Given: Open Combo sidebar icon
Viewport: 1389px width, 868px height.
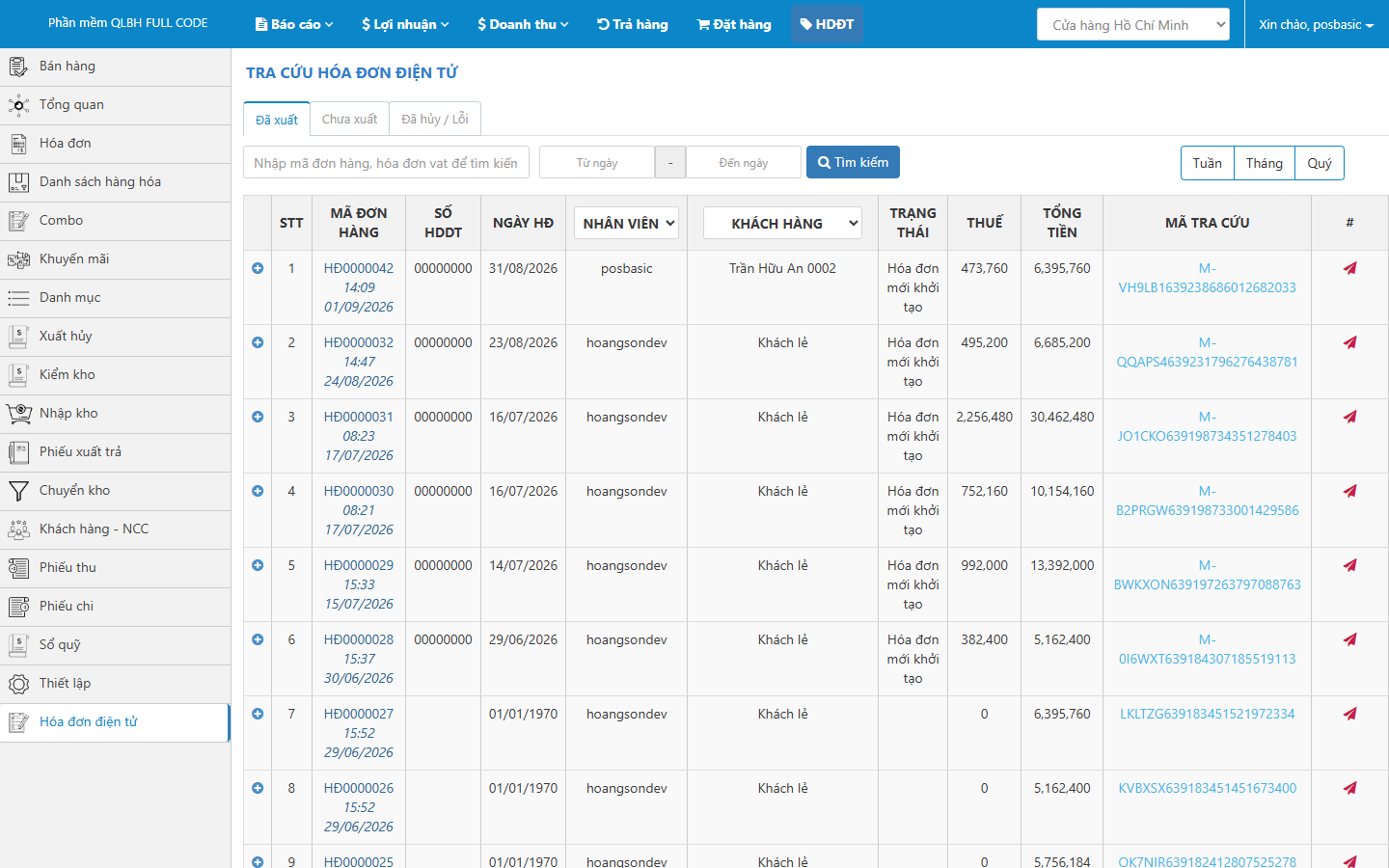Looking at the screenshot, I should (18, 221).
